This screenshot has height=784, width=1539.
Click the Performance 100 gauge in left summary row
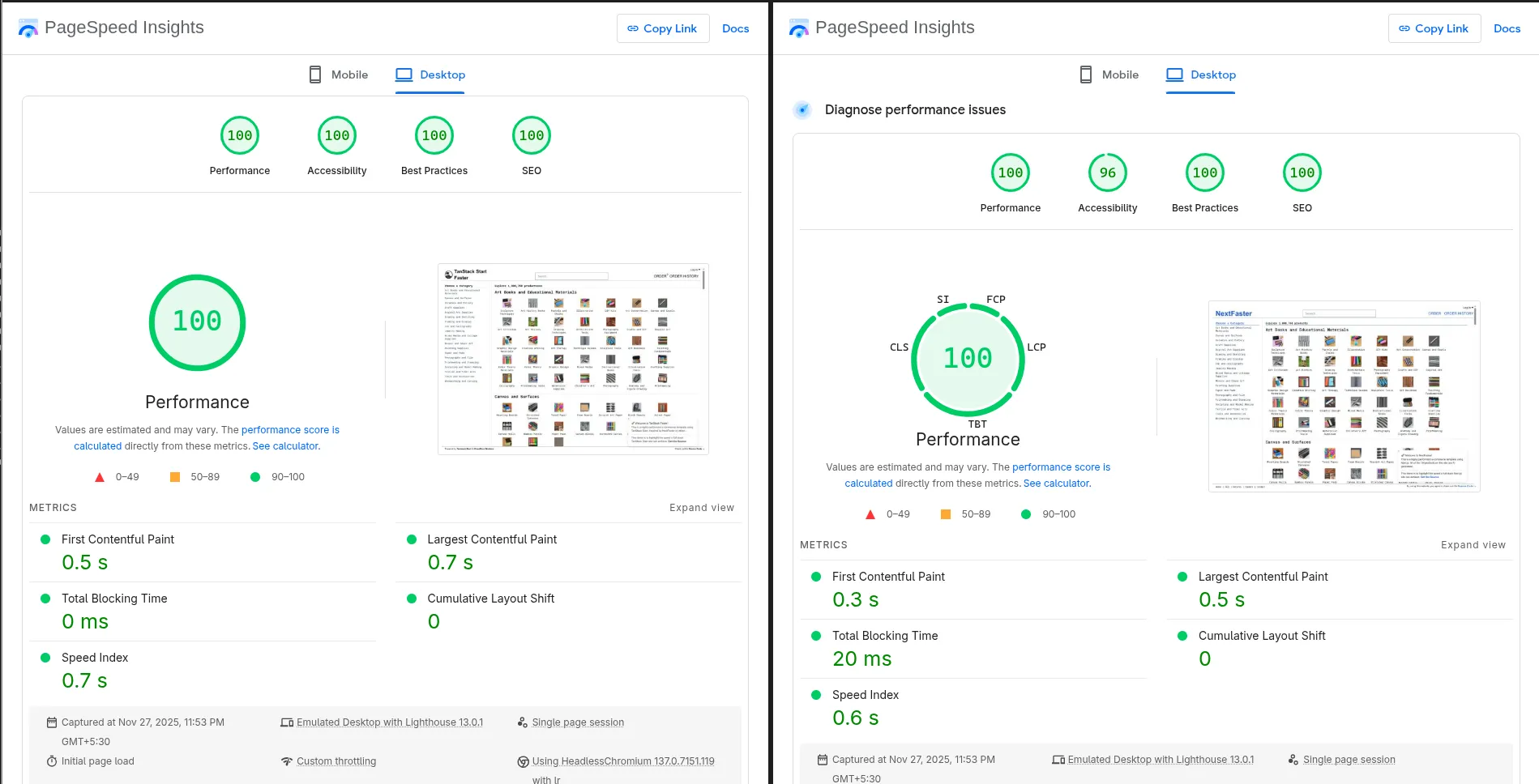[x=240, y=136]
